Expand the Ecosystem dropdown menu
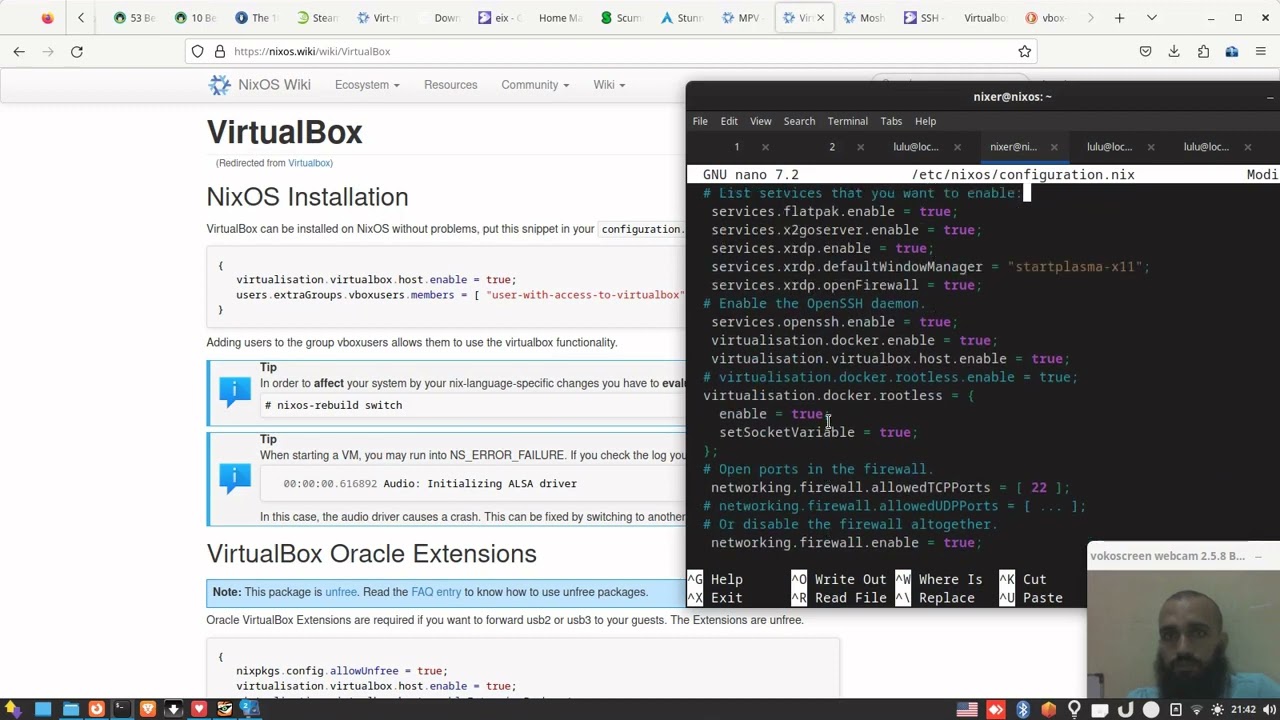Image resolution: width=1280 pixels, height=720 pixels. pyautogui.click(x=367, y=85)
